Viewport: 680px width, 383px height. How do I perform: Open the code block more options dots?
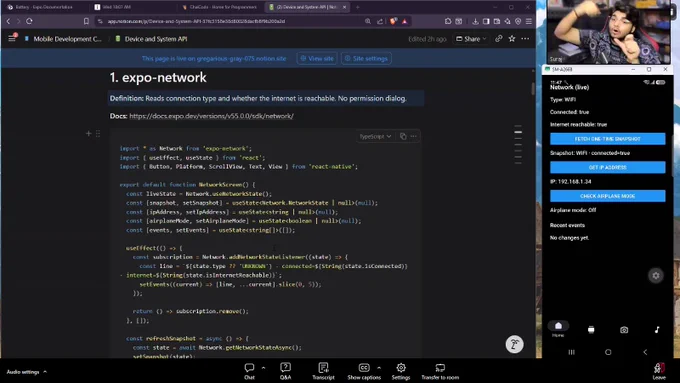coord(413,136)
